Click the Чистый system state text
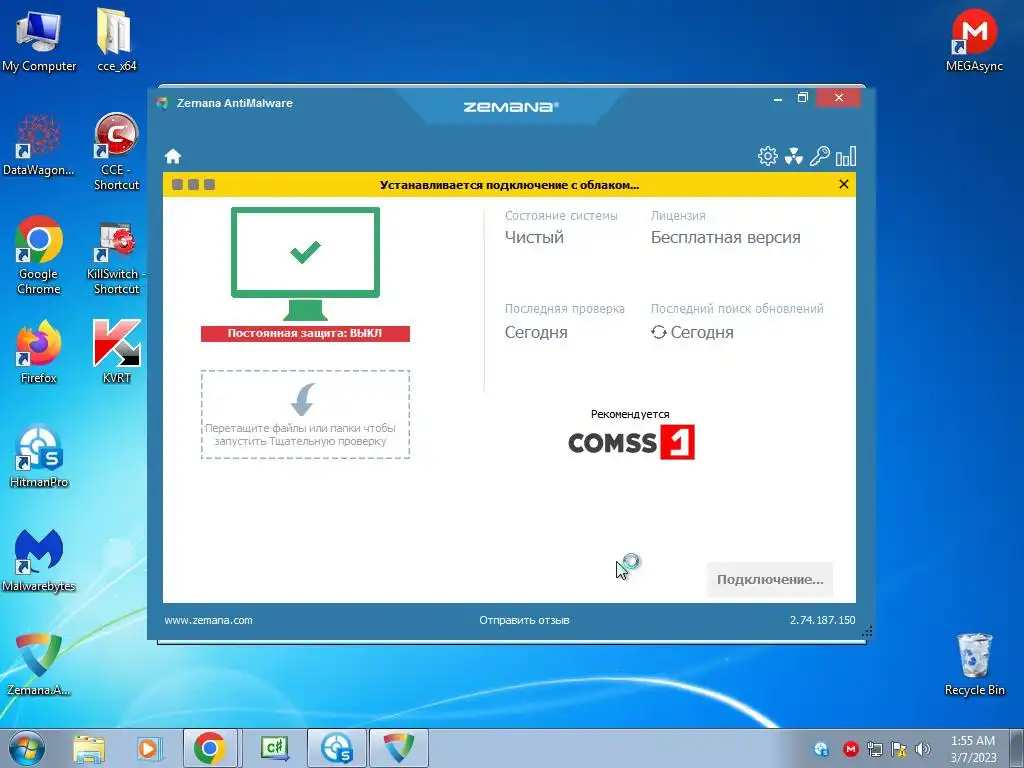1024x768 pixels. [534, 237]
